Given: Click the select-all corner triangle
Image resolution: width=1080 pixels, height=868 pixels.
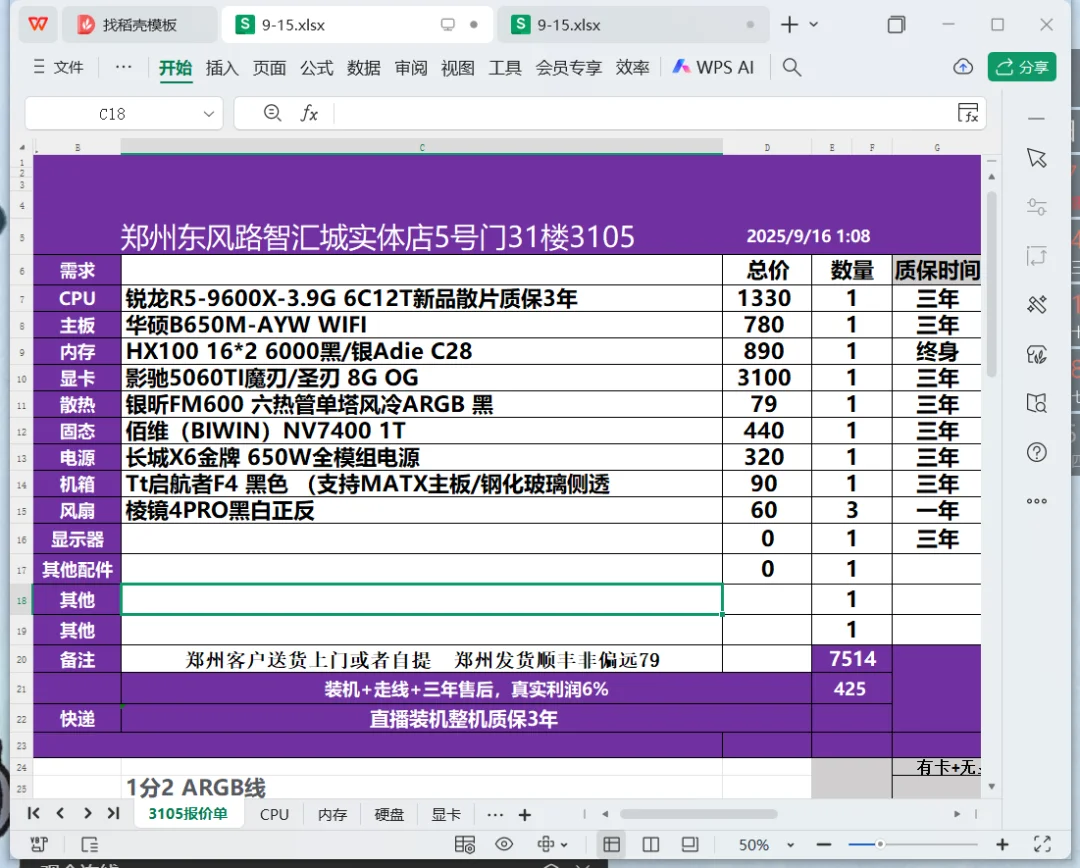Looking at the screenshot, I should [x=22, y=147].
